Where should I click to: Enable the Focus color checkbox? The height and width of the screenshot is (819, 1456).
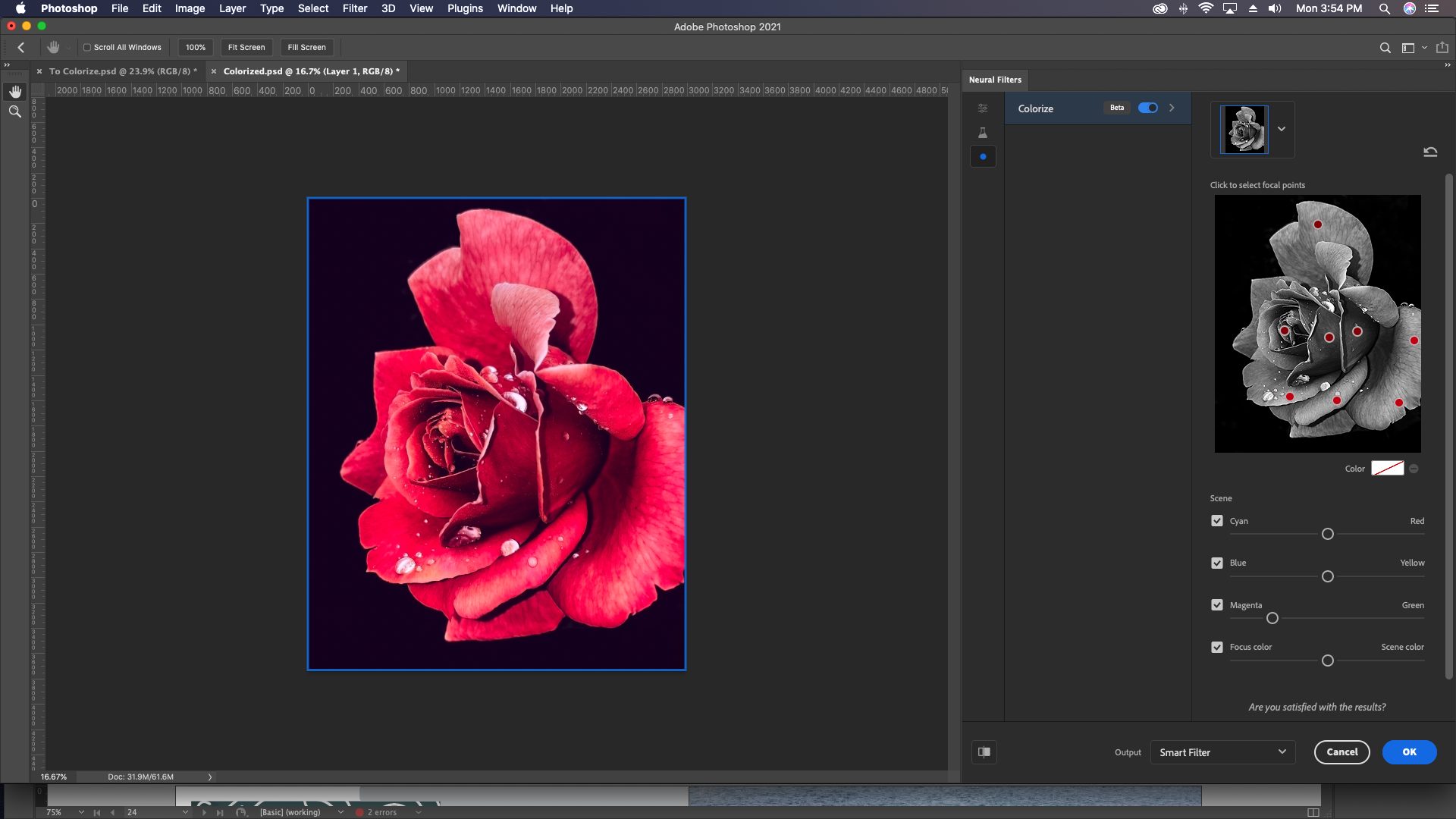[x=1217, y=647]
